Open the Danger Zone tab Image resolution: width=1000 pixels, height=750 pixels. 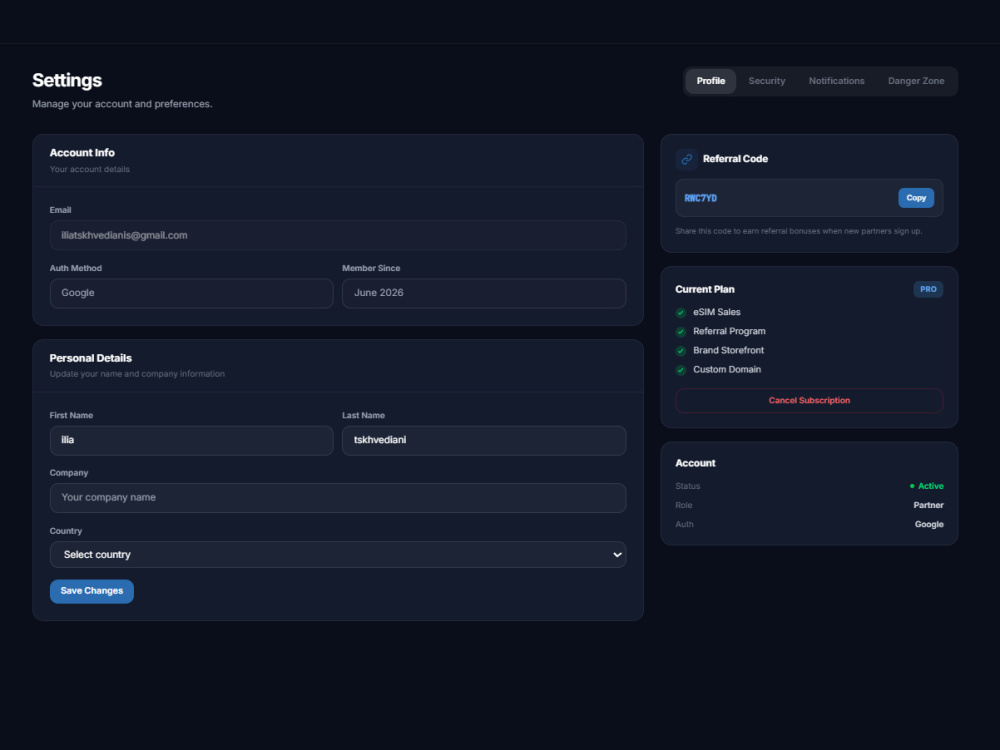[916, 81]
